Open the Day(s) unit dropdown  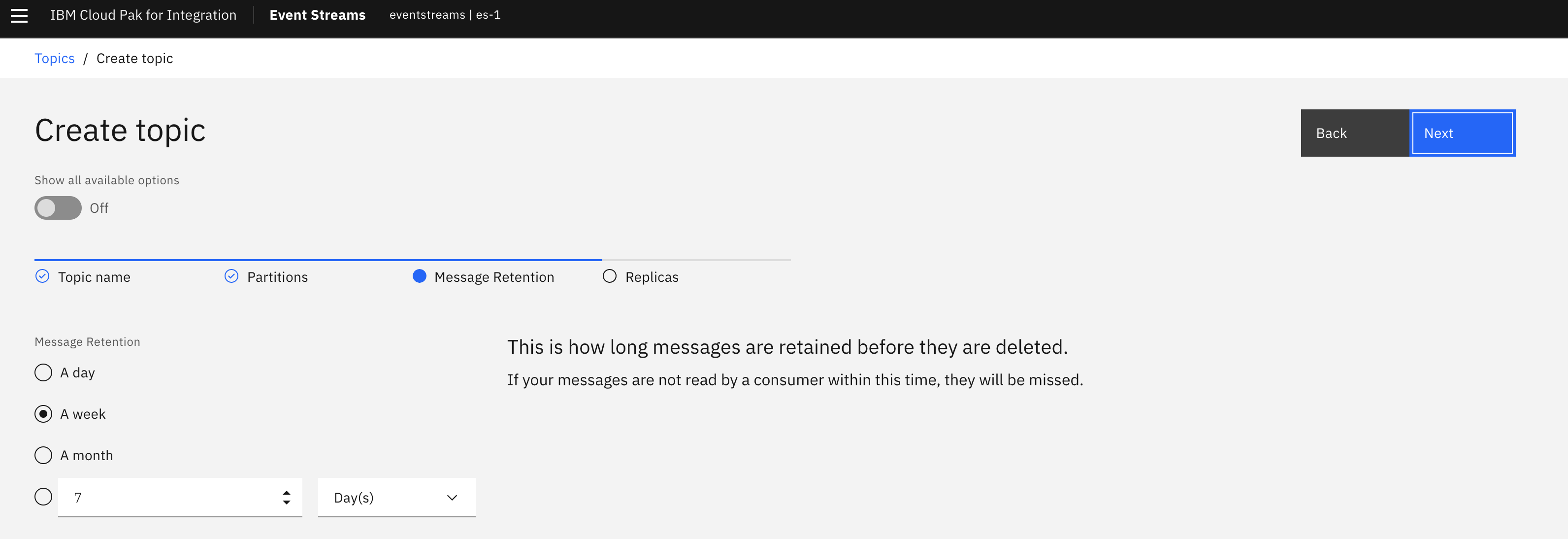(397, 498)
